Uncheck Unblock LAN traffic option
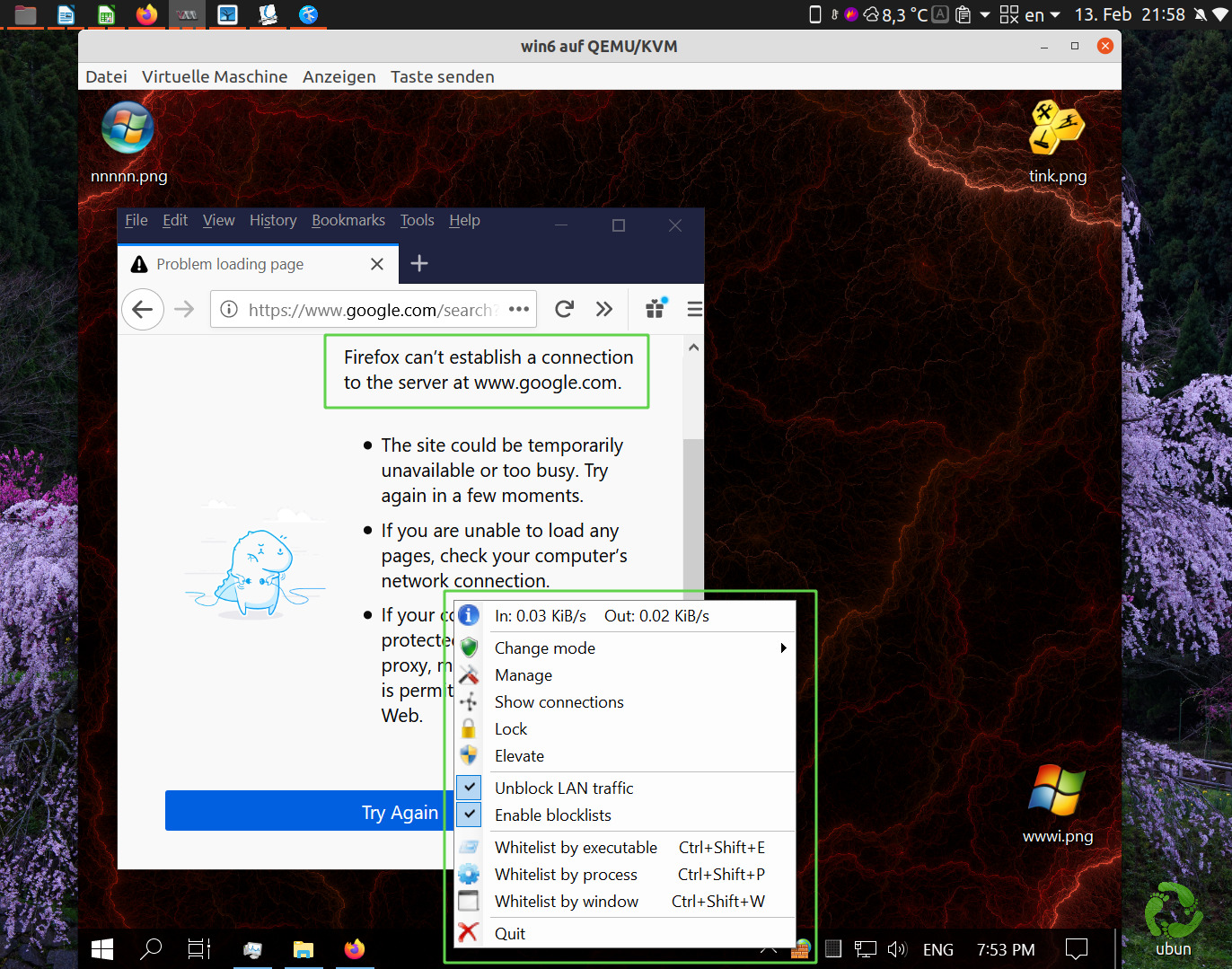The height and width of the screenshot is (969, 1232). pos(564,788)
